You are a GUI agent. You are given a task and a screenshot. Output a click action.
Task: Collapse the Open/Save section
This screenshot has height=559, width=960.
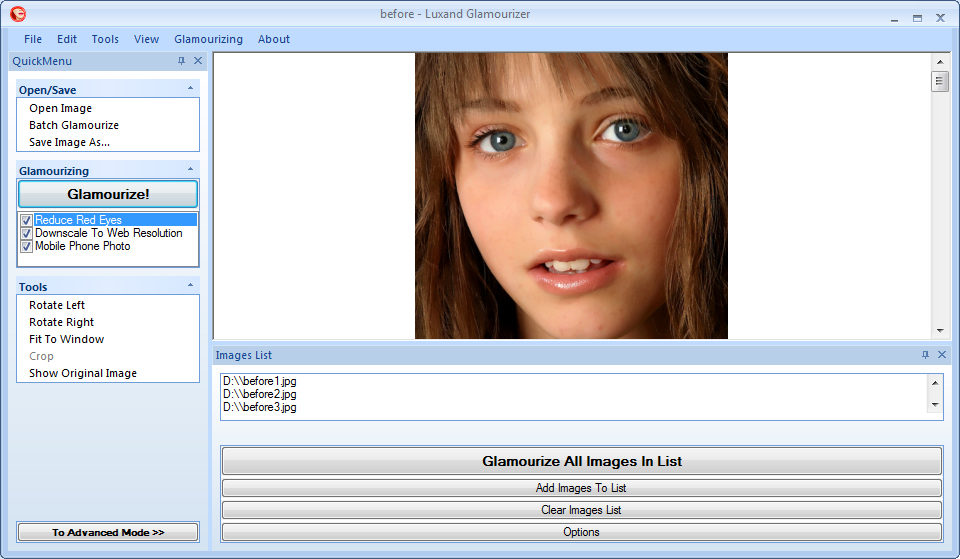190,89
